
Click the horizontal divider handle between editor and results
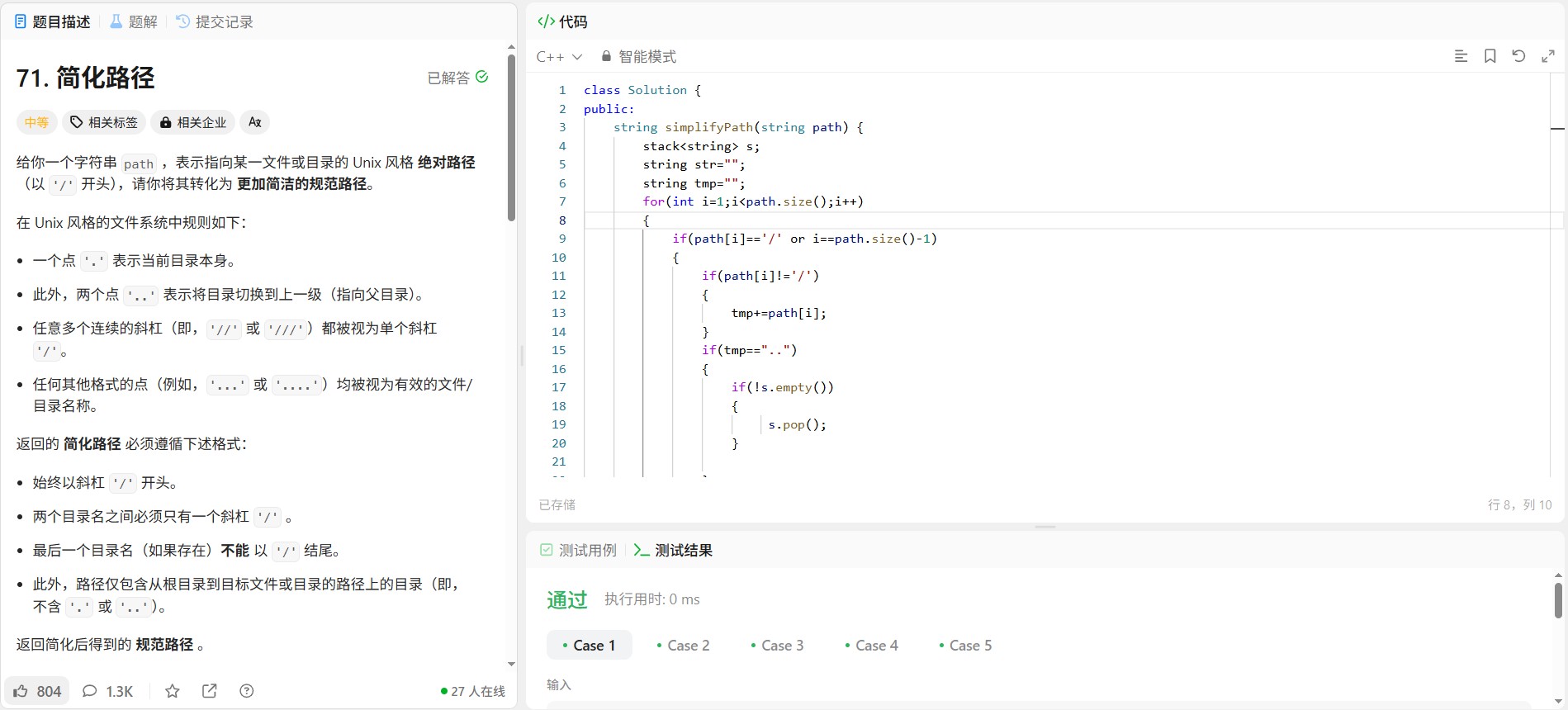click(x=1045, y=527)
